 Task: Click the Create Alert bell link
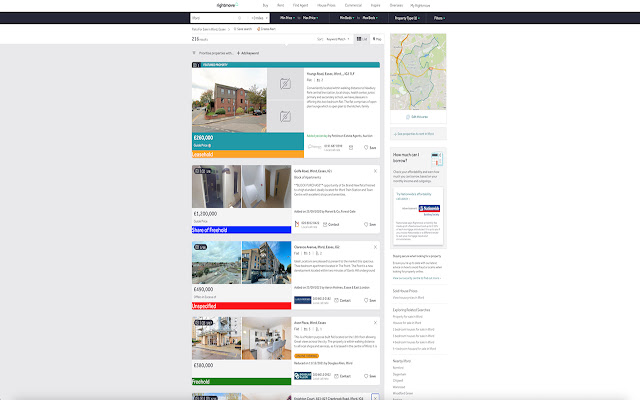[x=266, y=29]
